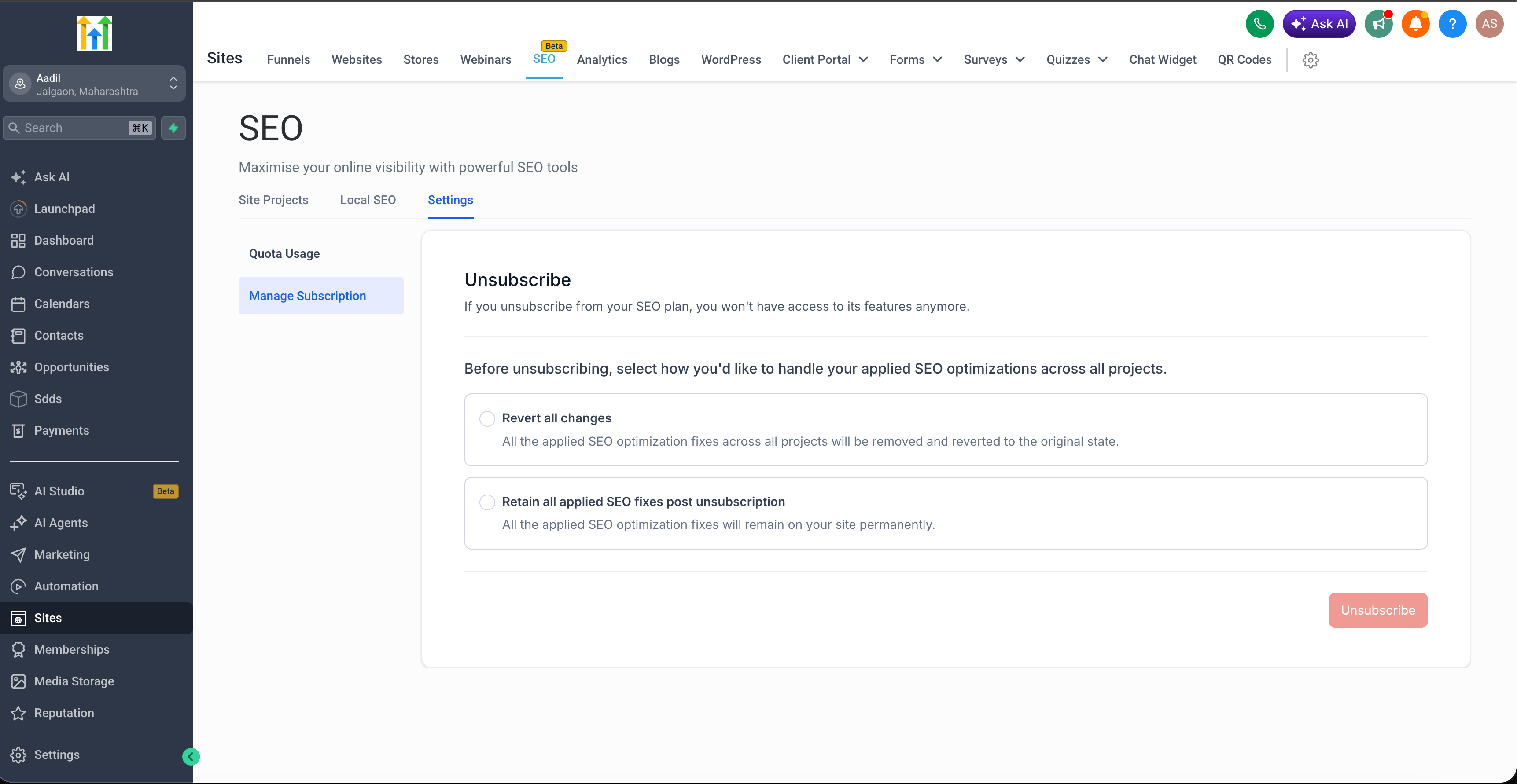
Task: Open AI Studio beta in the sidebar
Action: [x=96, y=491]
